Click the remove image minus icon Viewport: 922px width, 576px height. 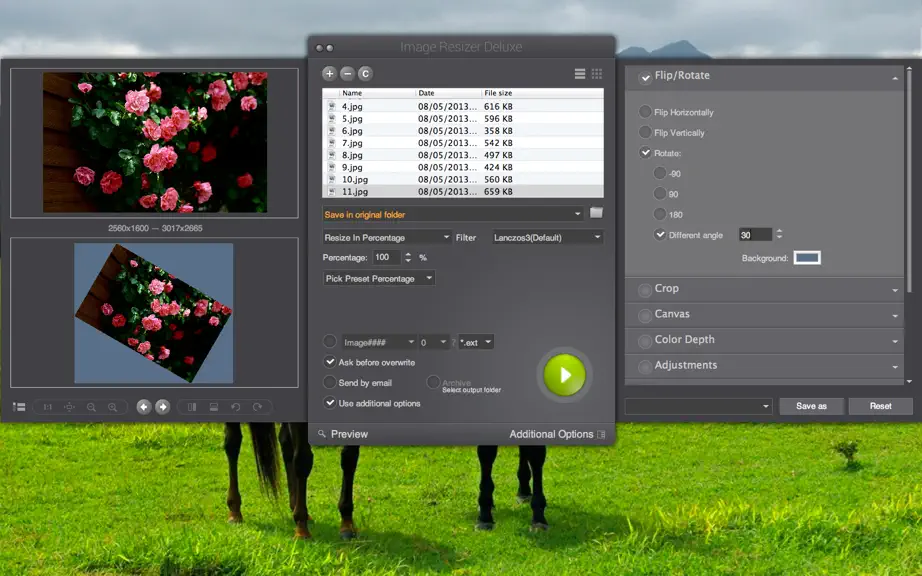tap(348, 73)
